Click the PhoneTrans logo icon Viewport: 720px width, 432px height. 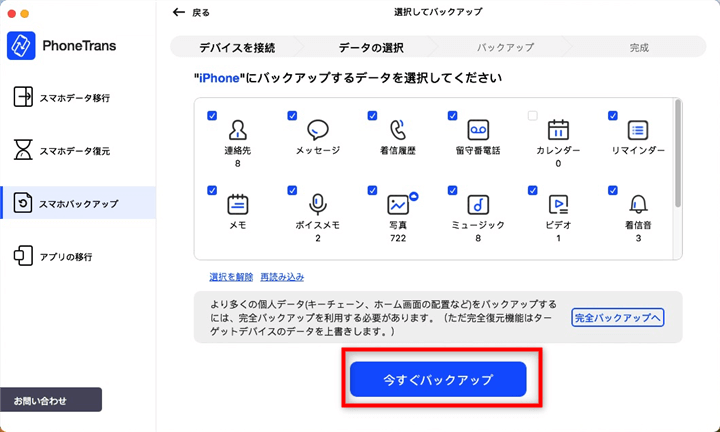21,45
